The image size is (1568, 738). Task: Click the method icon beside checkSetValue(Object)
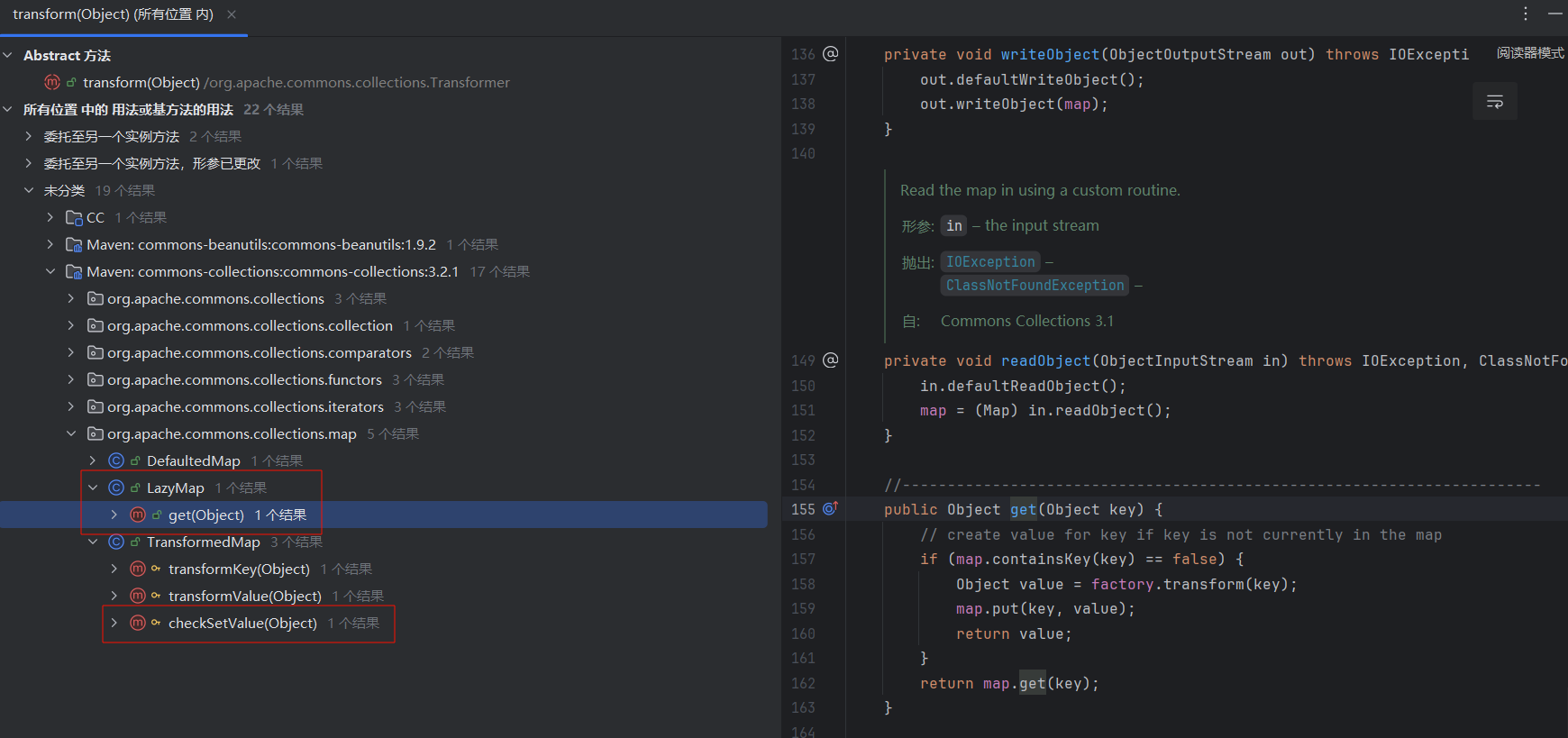(138, 623)
